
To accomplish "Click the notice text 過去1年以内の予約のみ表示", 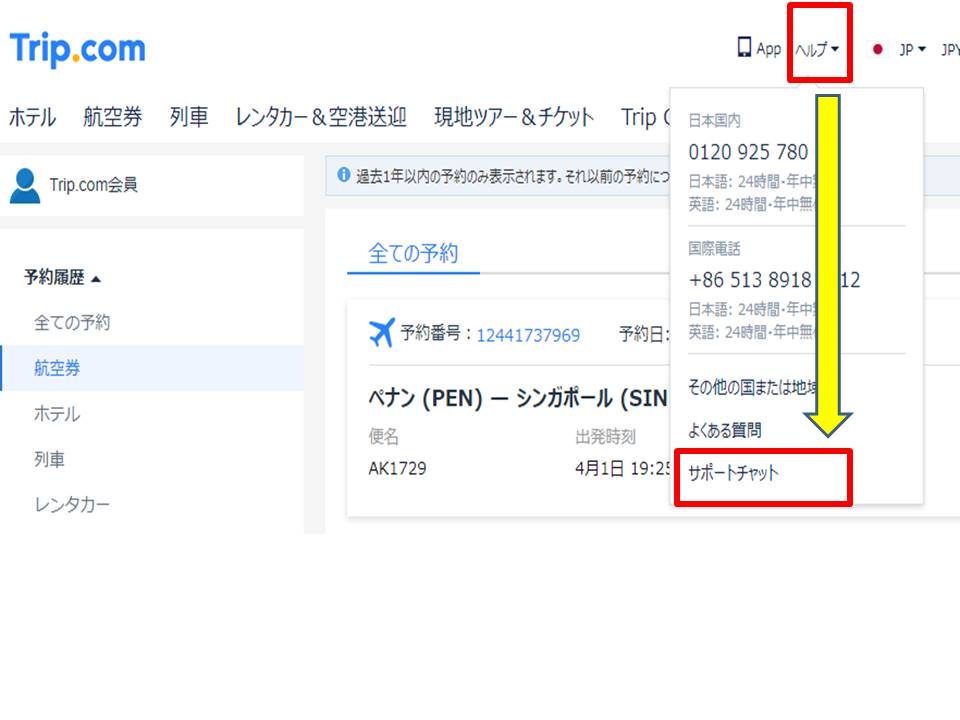I will [512, 176].
